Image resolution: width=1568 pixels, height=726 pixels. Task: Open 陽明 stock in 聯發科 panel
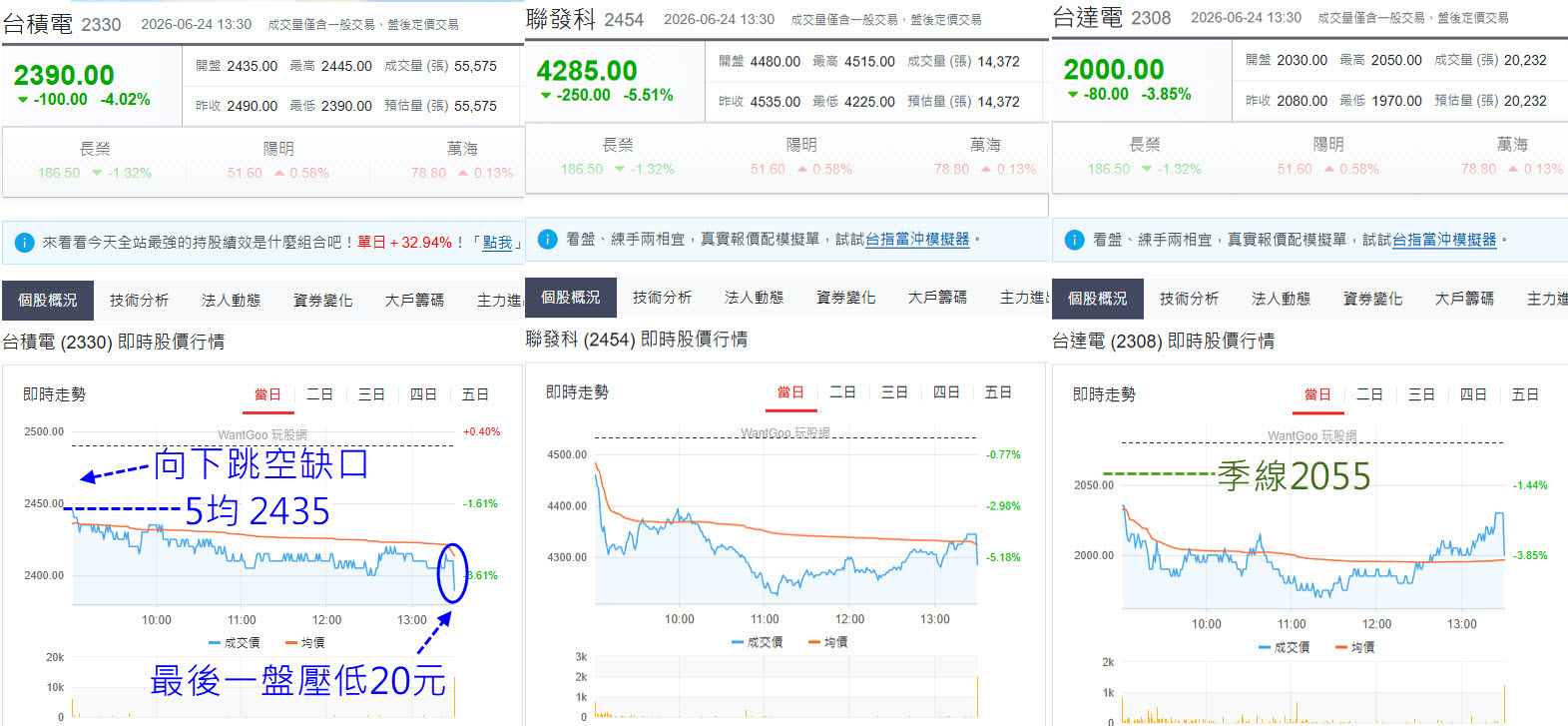[801, 145]
